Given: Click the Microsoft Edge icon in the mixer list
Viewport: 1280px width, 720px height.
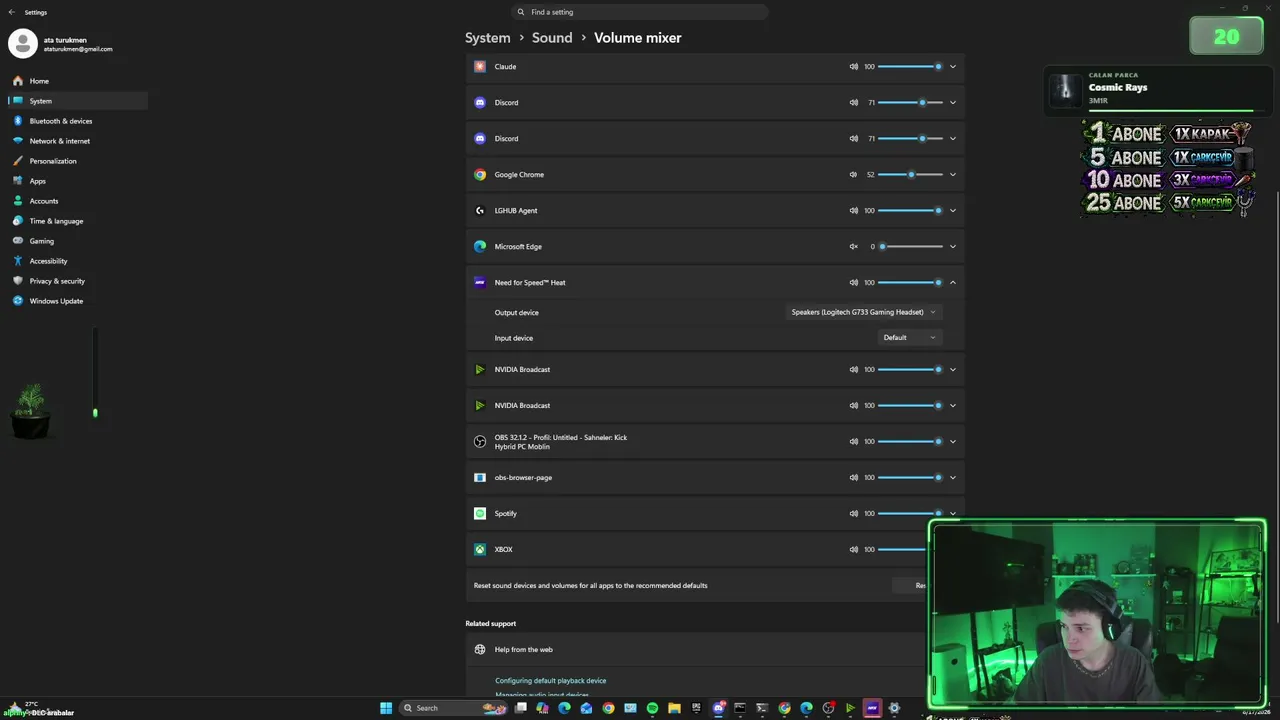Looking at the screenshot, I should 480,246.
